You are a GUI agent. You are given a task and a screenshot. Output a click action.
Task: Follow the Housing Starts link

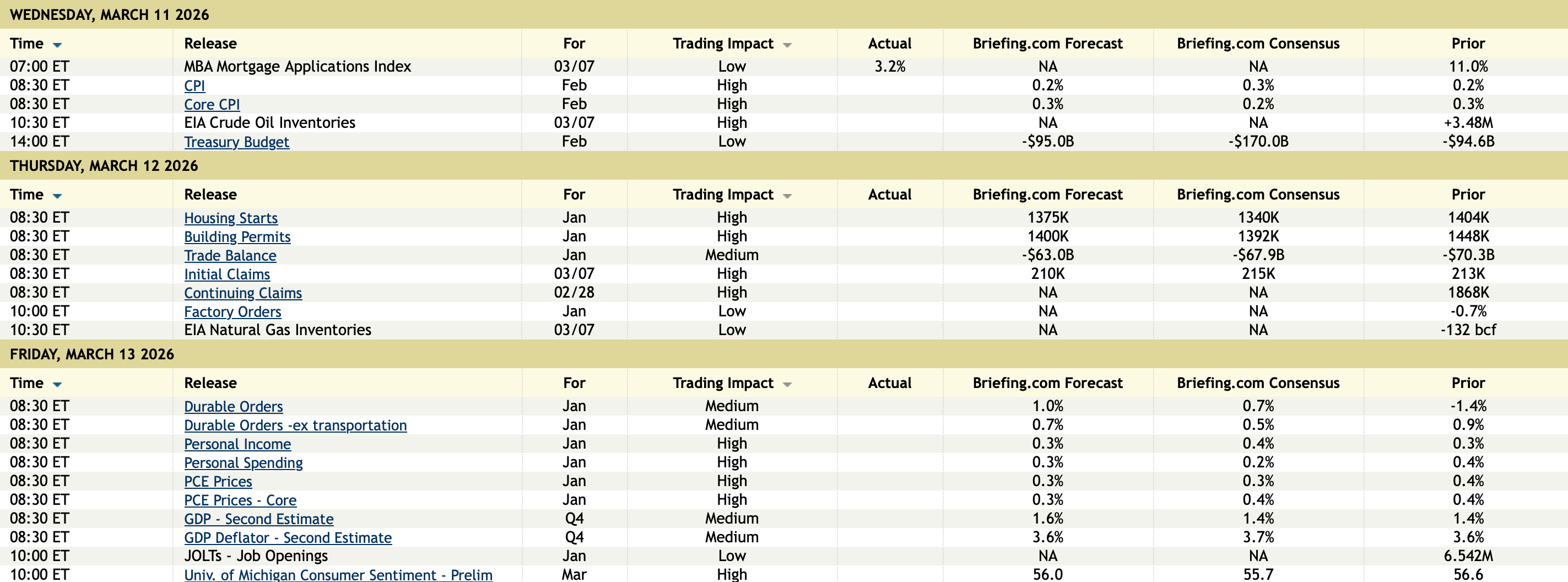pyautogui.click(x=231, y=218)
